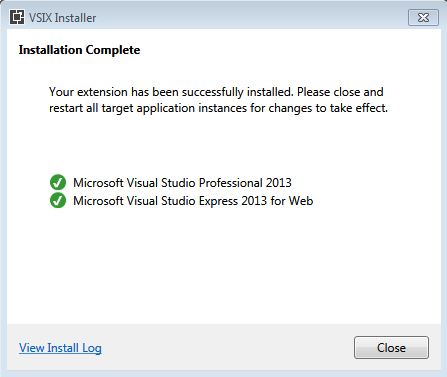Select the 'Microsoft Visual Studio Professional 2013' text
447x377 pixels.
[x=182, y=183]
